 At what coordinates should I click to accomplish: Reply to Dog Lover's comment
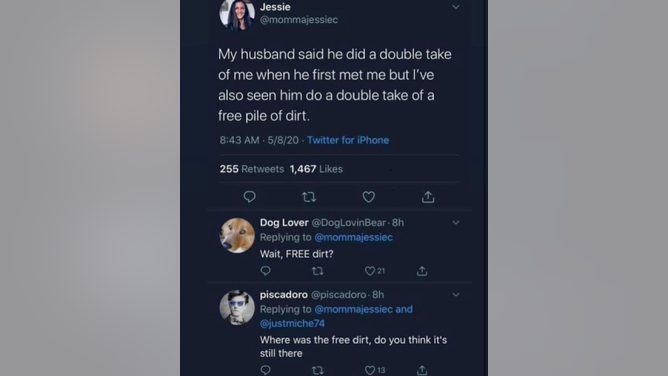click(265, 271)
